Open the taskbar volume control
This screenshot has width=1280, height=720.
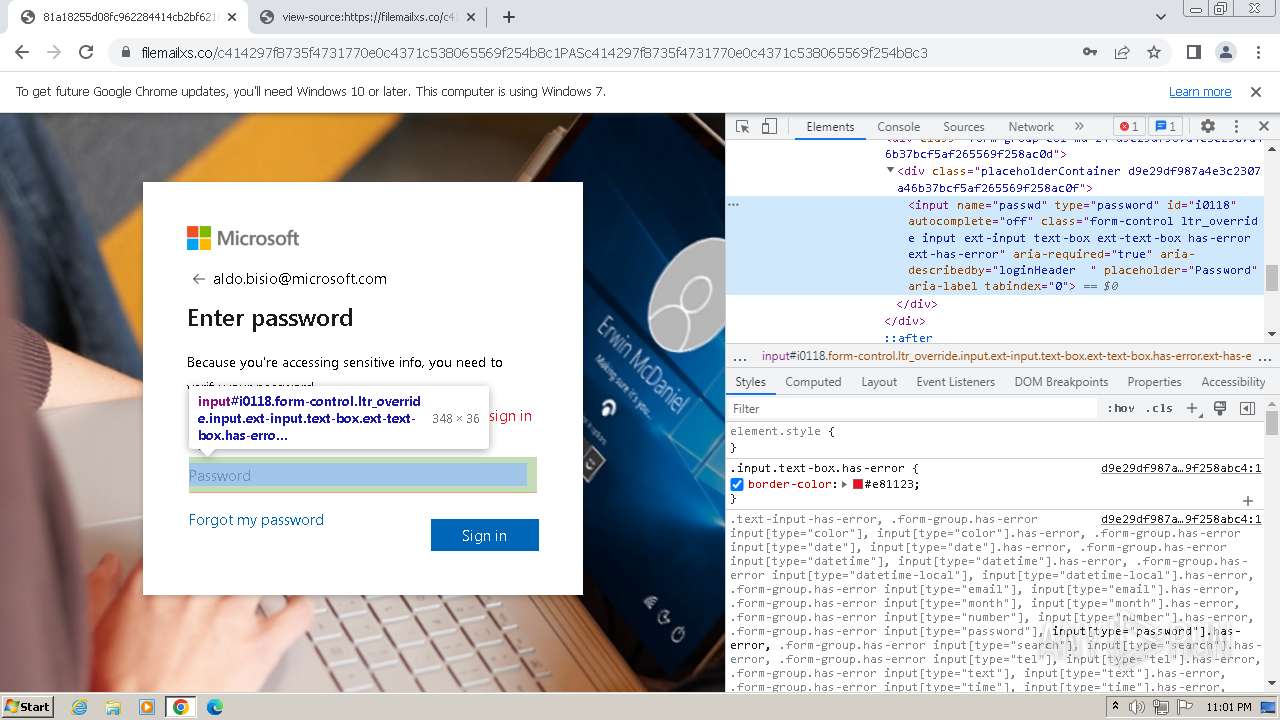point(1137,707)
